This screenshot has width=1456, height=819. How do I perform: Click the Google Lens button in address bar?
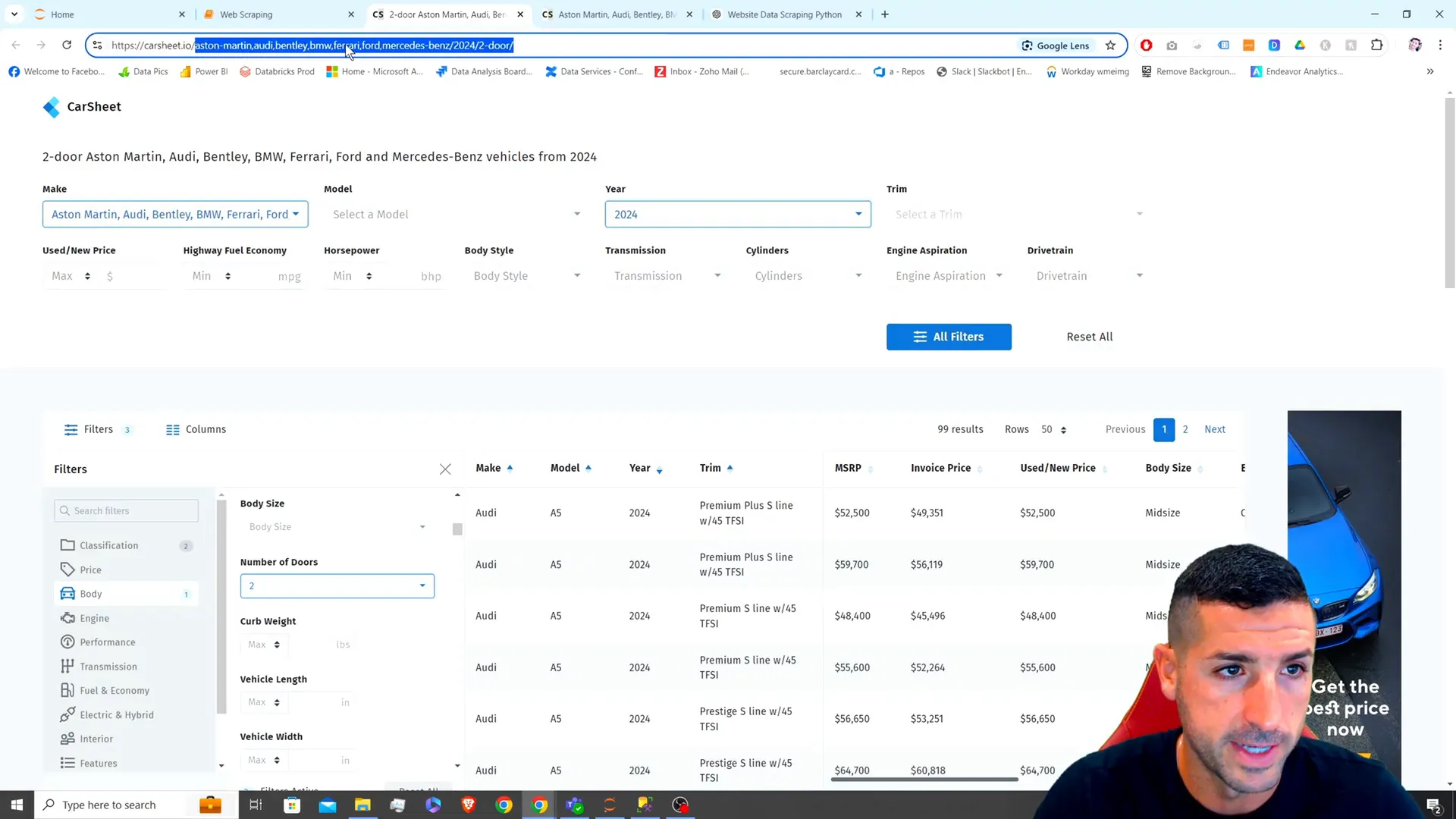[x=1055, y=45]
